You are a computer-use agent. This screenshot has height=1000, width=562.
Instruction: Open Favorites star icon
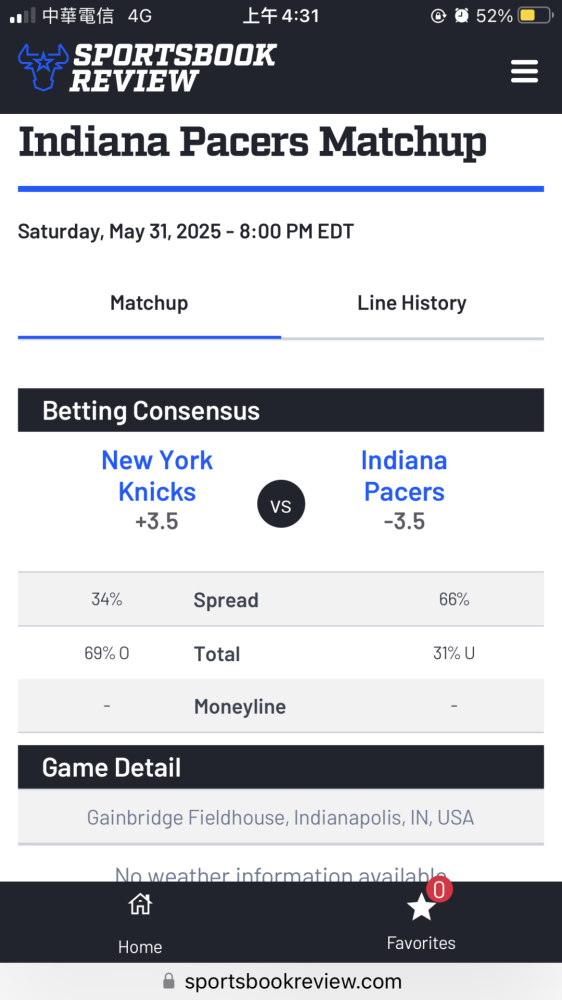tap(421, 906)
